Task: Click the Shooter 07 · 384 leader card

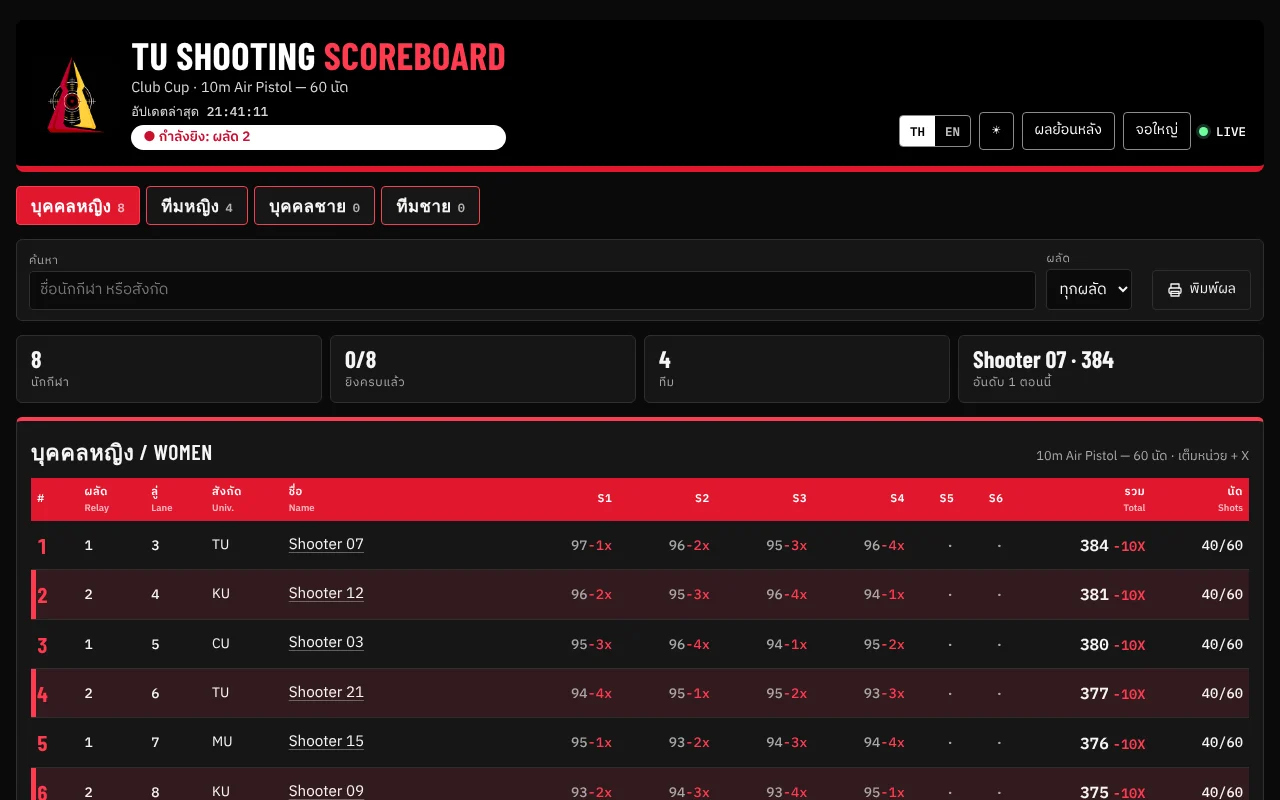Action: pos(1111,369)
